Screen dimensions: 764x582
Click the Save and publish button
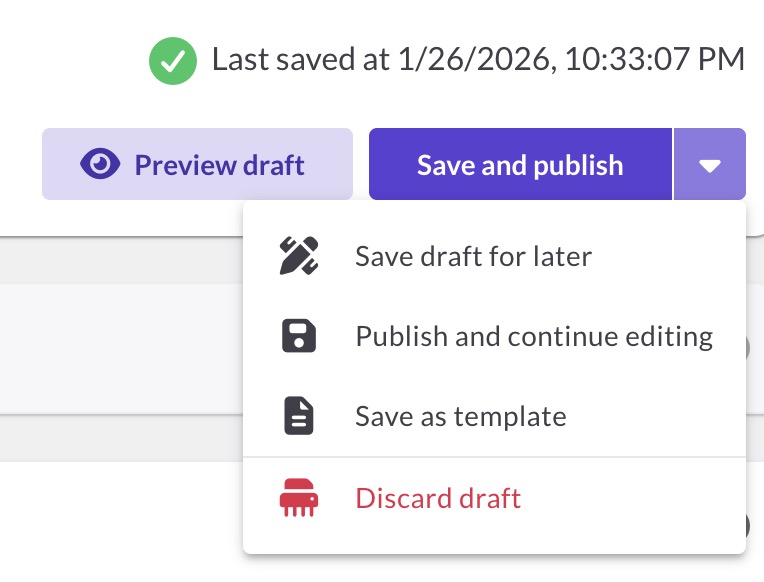520,164
